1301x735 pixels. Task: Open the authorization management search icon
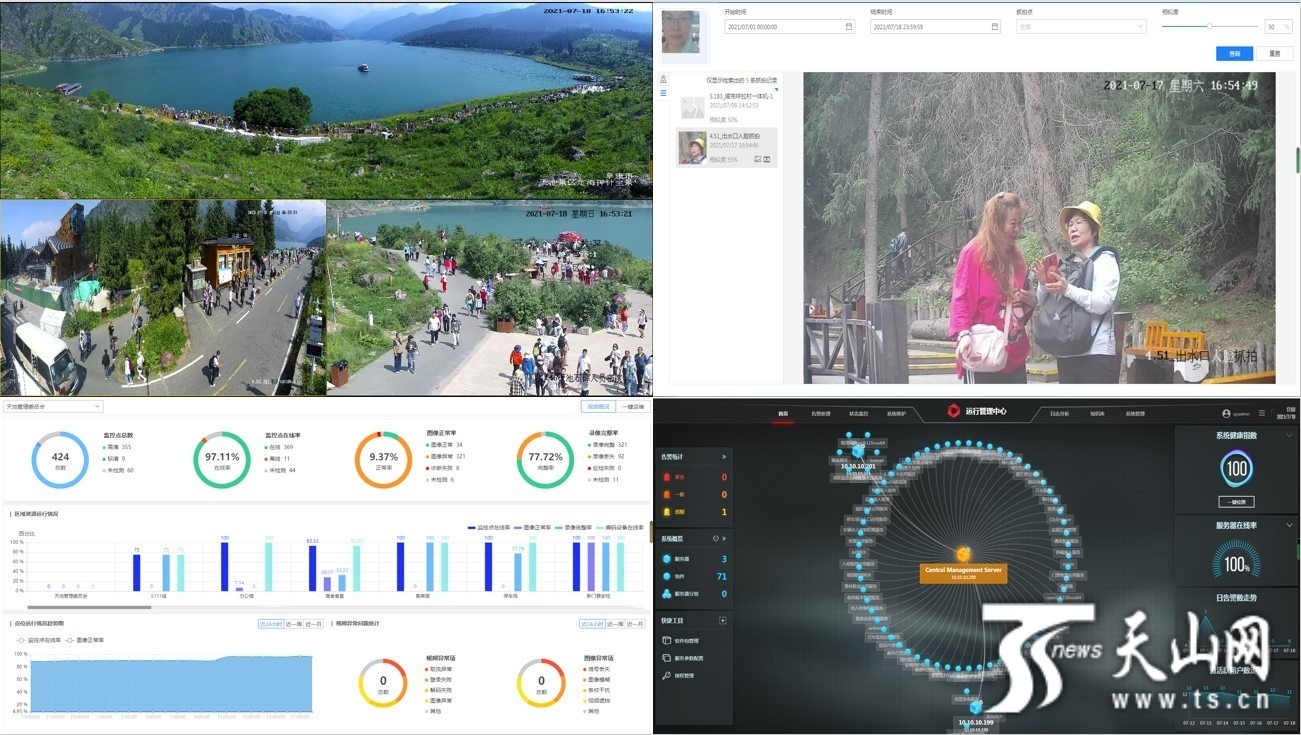pos(666,676)
